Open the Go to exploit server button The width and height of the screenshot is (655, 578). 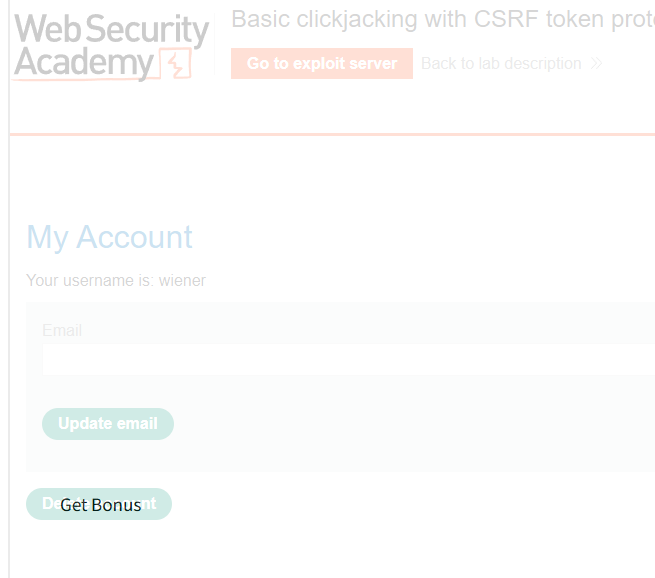(322, 63)
